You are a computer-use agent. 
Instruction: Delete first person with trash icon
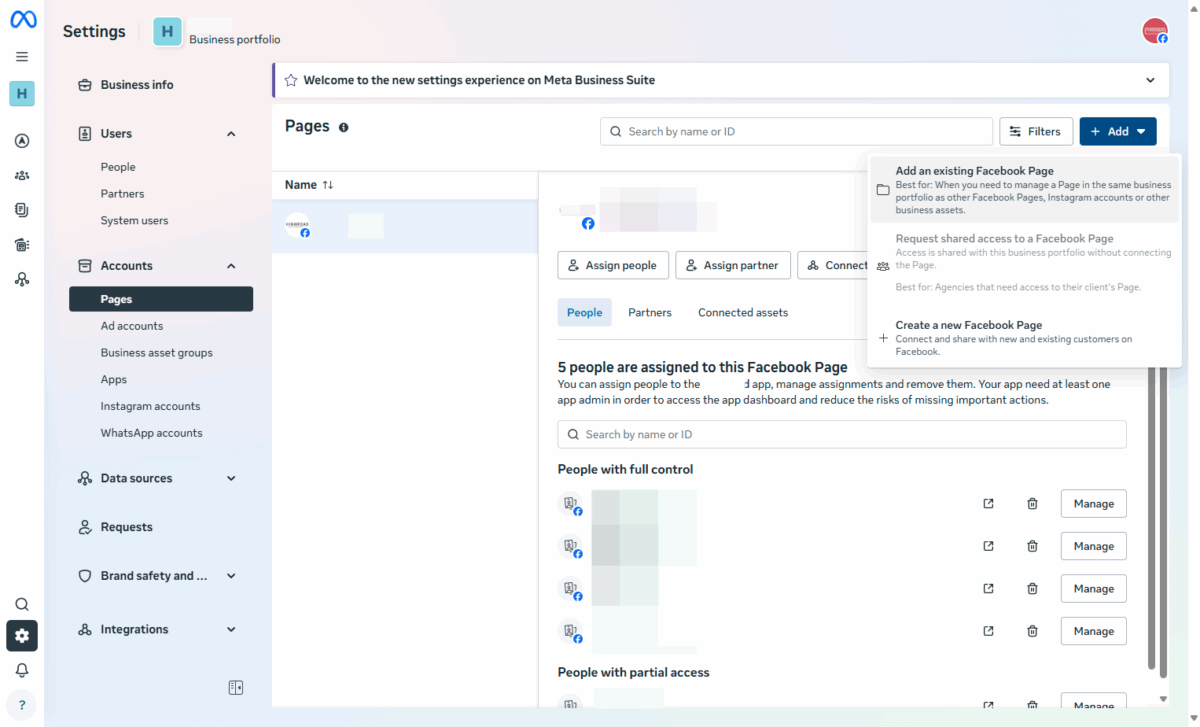pyautogui.click(x=1032, y=504)
